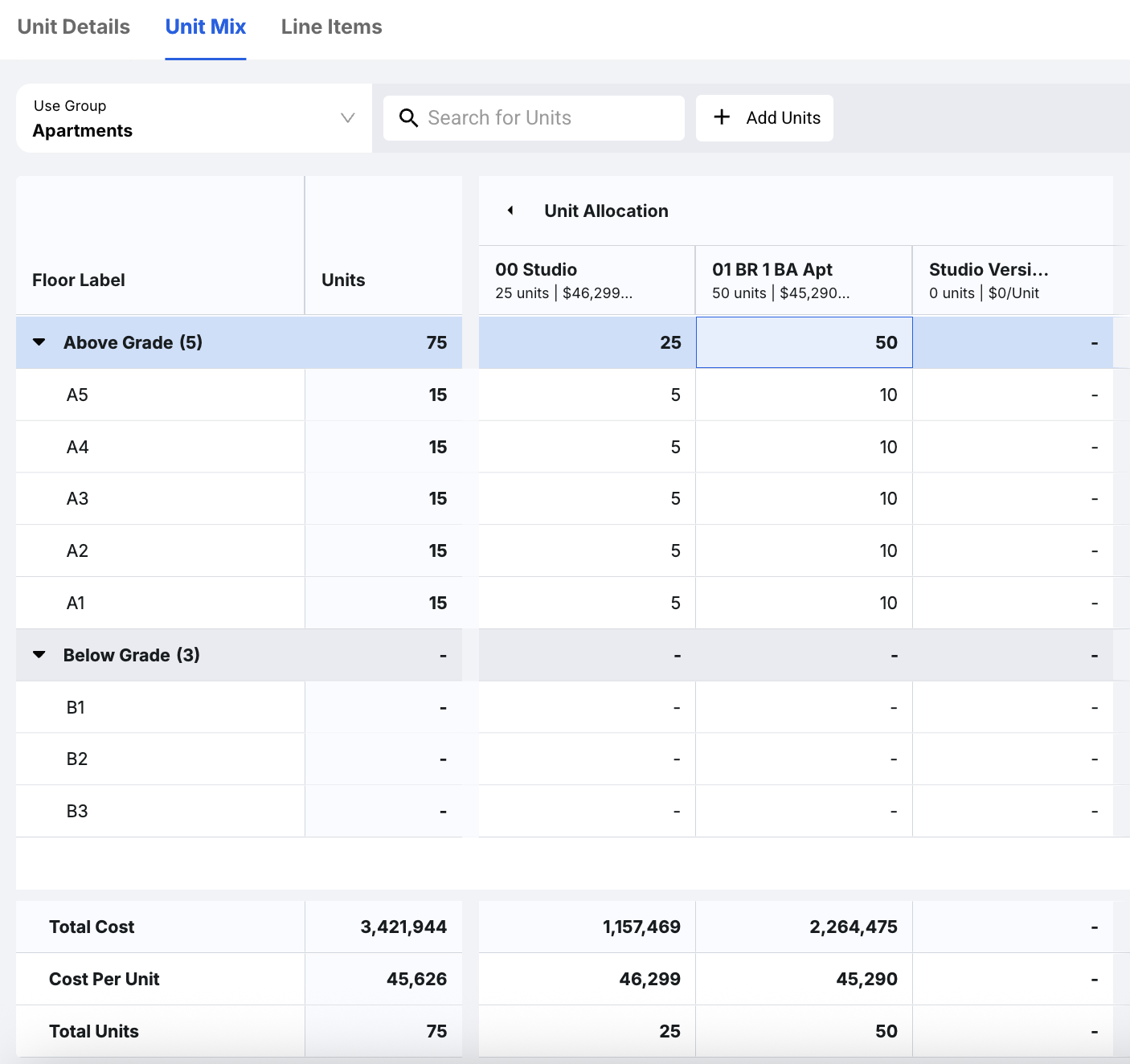Select the A1 floor row label
Screen dimensions: 1130x1064
pyautogui.click(x=76, y=603)
